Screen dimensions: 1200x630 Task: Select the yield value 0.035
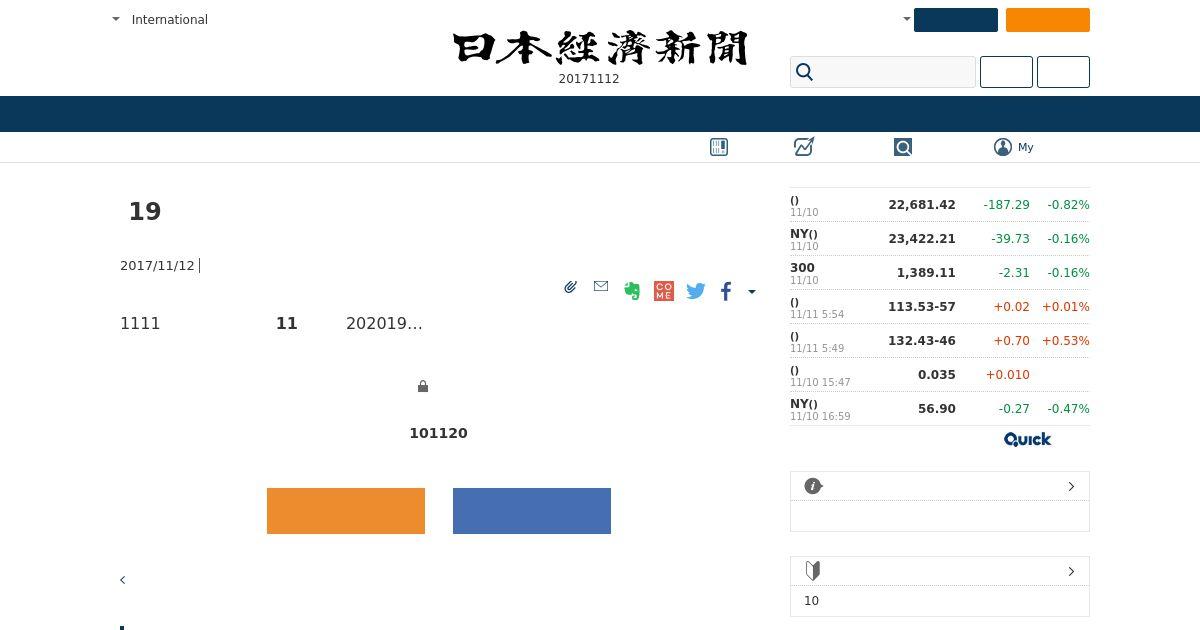(x=937, y=374)
